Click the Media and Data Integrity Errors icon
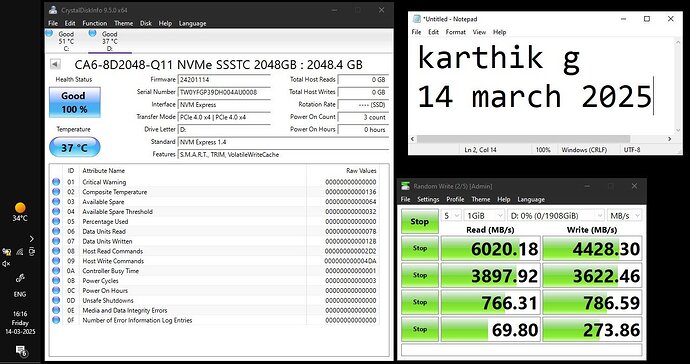 click(56, 310)
